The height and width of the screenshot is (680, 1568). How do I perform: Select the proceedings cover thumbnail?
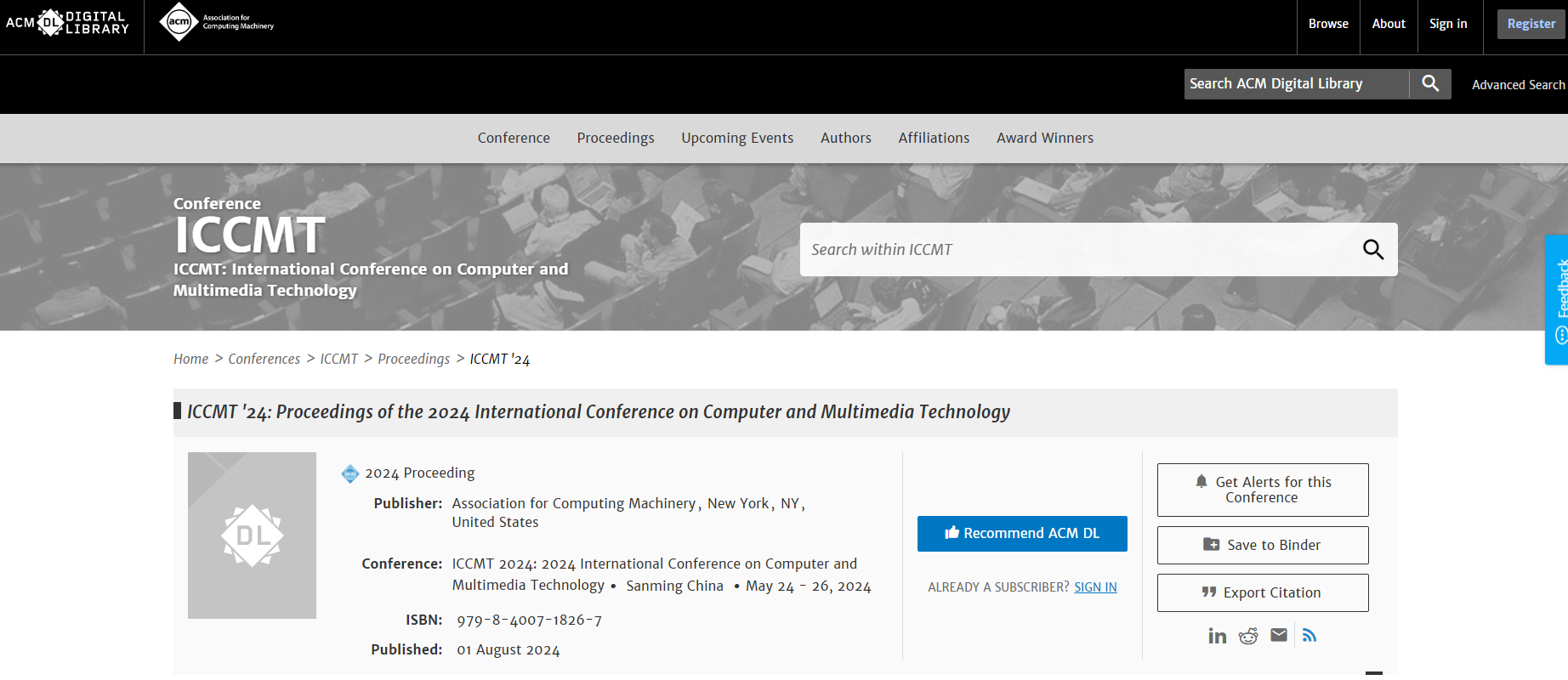click(x=252, y=535)
